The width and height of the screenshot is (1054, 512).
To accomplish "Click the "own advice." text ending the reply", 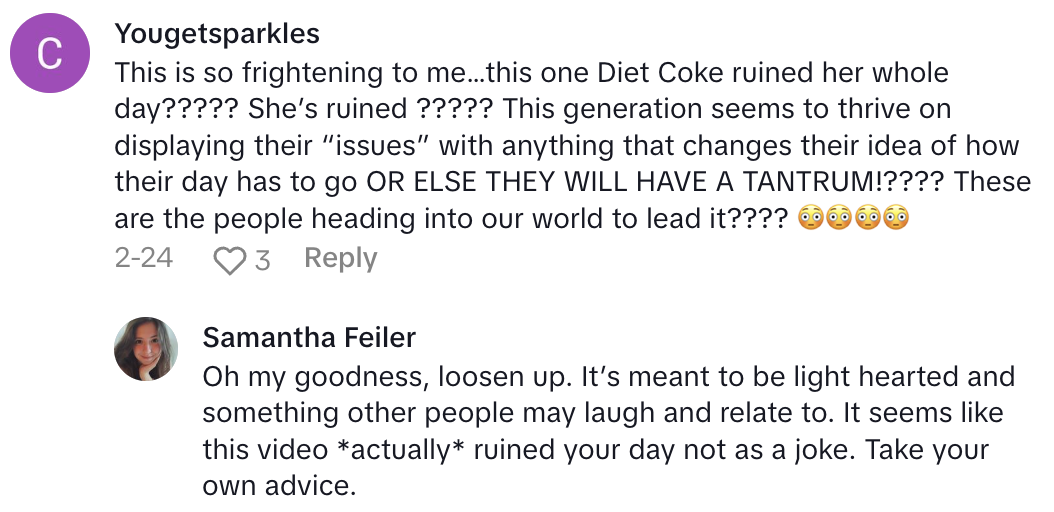I will 276,486.
